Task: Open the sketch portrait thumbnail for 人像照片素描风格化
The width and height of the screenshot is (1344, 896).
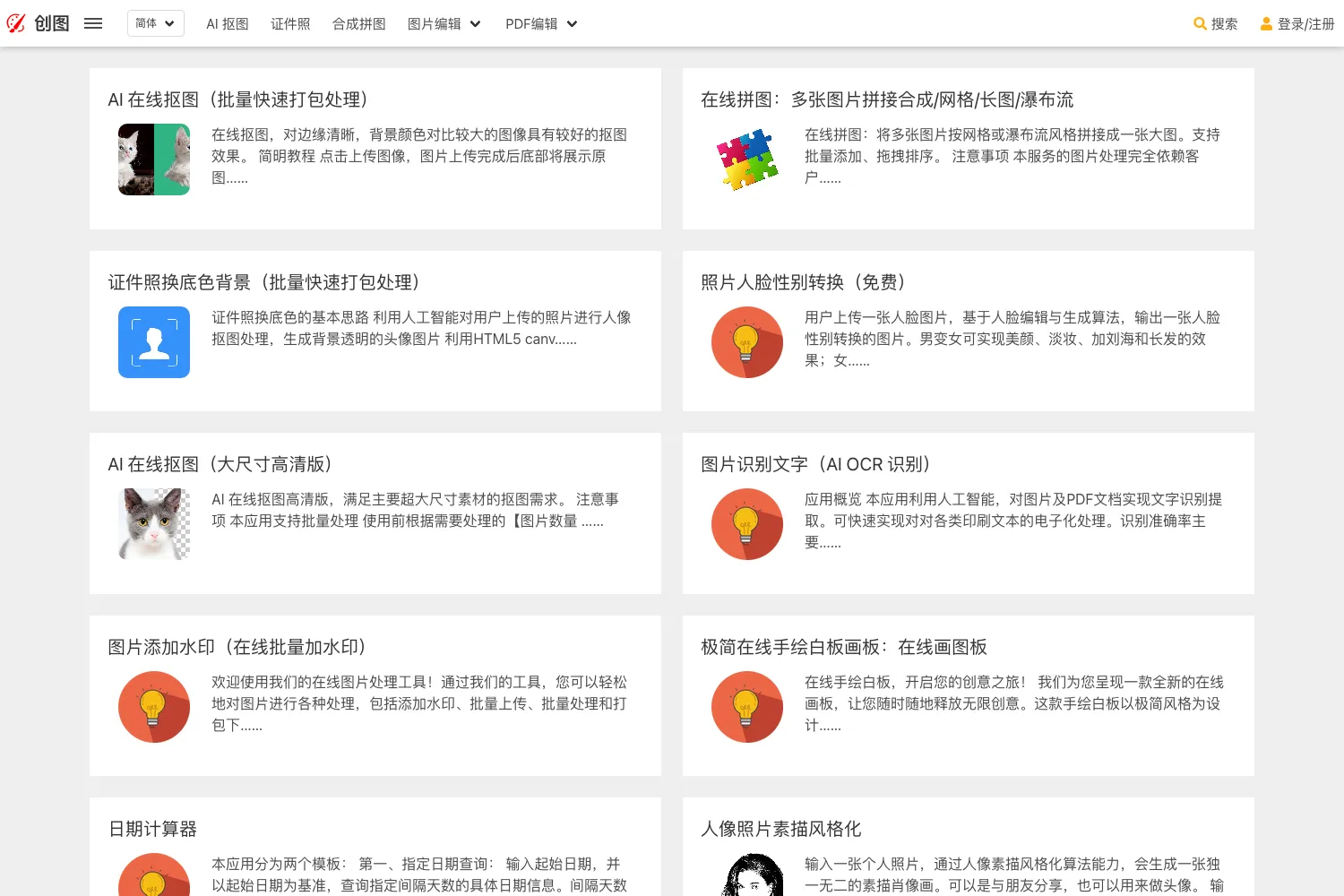Action: (747, 874)
